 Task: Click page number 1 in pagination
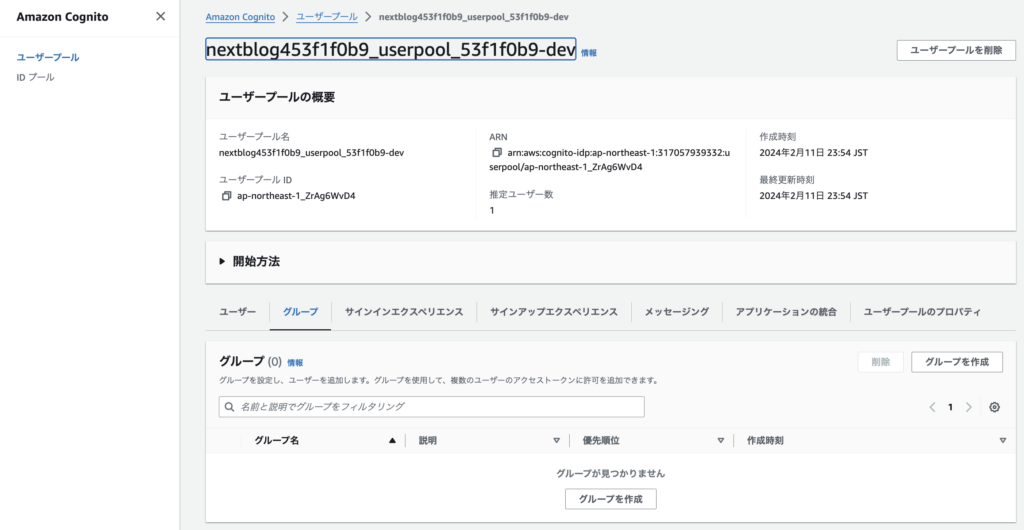950,407
